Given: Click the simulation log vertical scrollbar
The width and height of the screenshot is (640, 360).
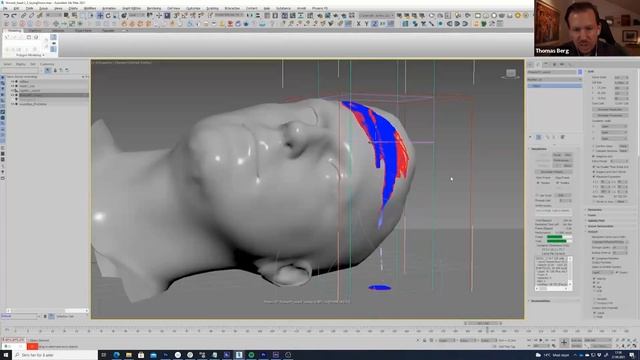Looking at the screenshot, I should click(570, 272).
